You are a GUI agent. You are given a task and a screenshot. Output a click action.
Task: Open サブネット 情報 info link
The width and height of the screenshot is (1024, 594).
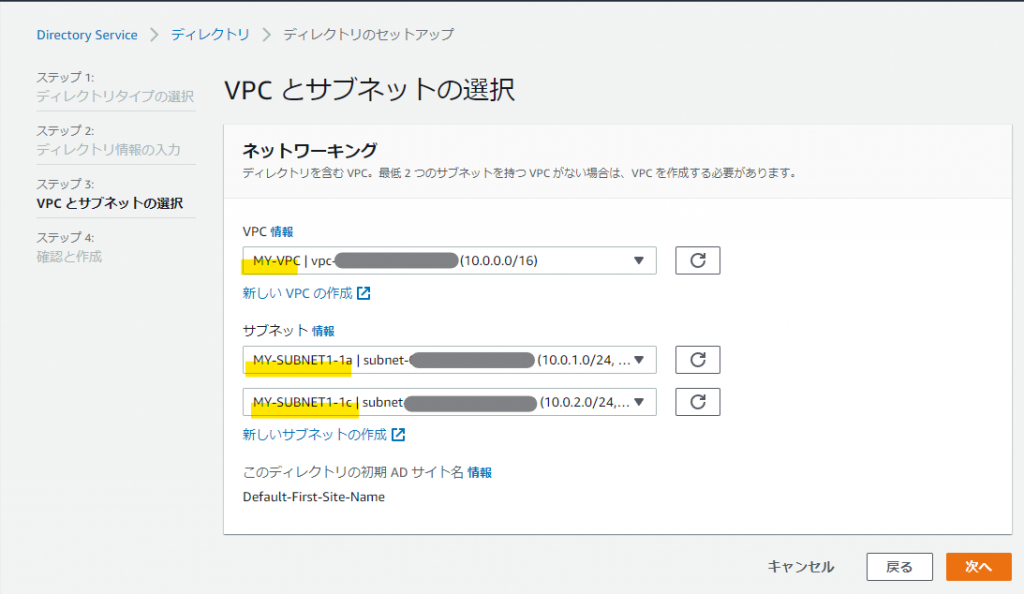[x=323, y=330]
